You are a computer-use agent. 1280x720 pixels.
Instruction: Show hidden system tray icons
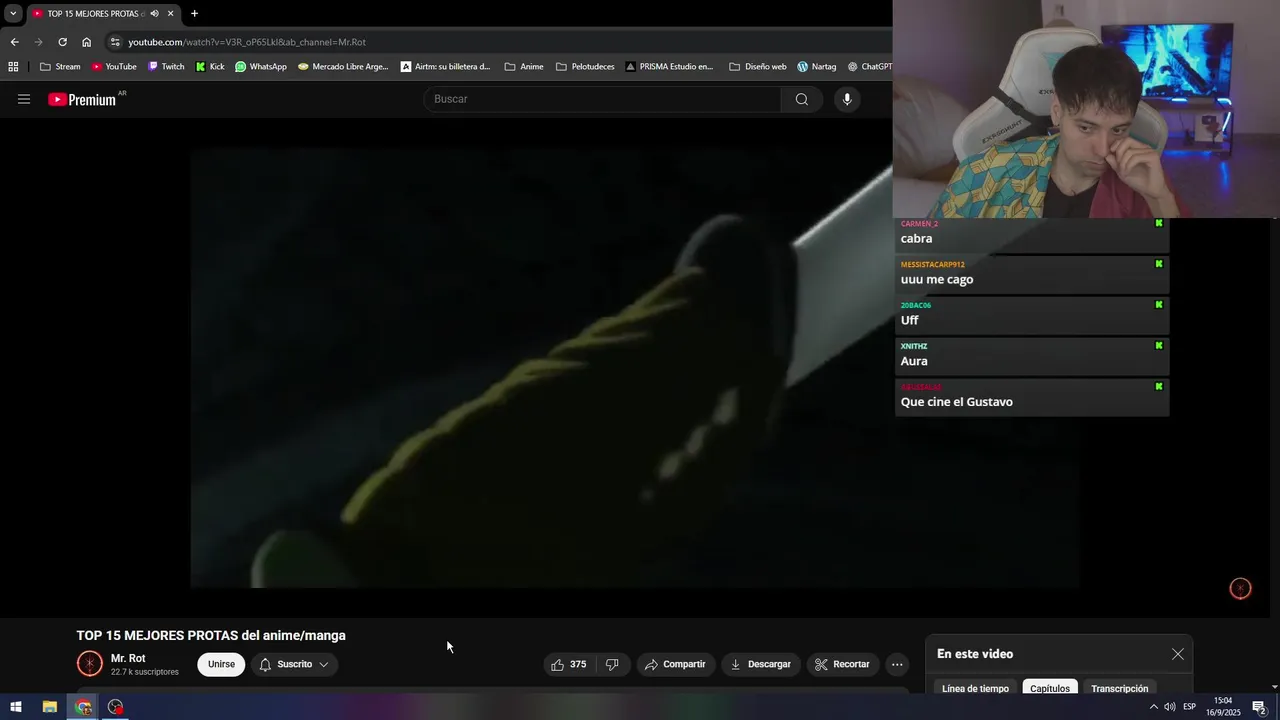click(x=1153, y=707)
